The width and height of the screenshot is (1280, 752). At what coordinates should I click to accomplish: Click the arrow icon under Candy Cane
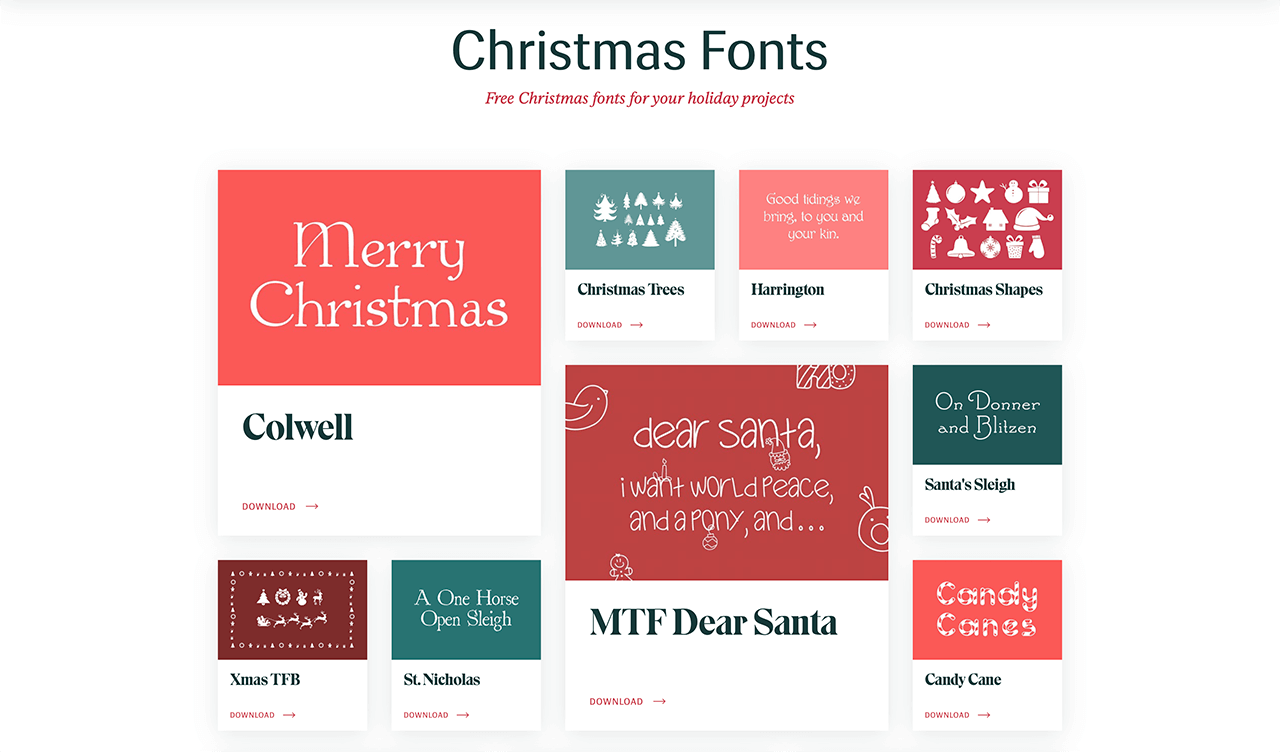pyautogui.click(x=984, y=715)
